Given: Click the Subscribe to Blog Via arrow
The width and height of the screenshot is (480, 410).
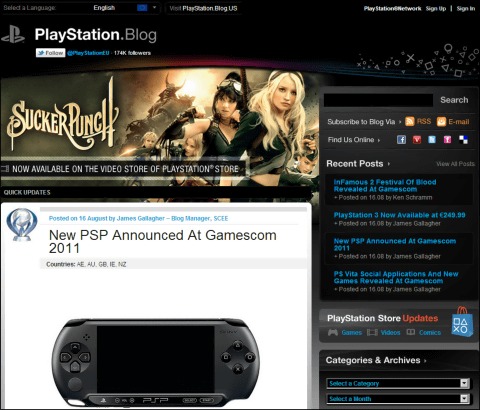Looking at the screenshot, I should pyautogui.click(x=400, y=122).
